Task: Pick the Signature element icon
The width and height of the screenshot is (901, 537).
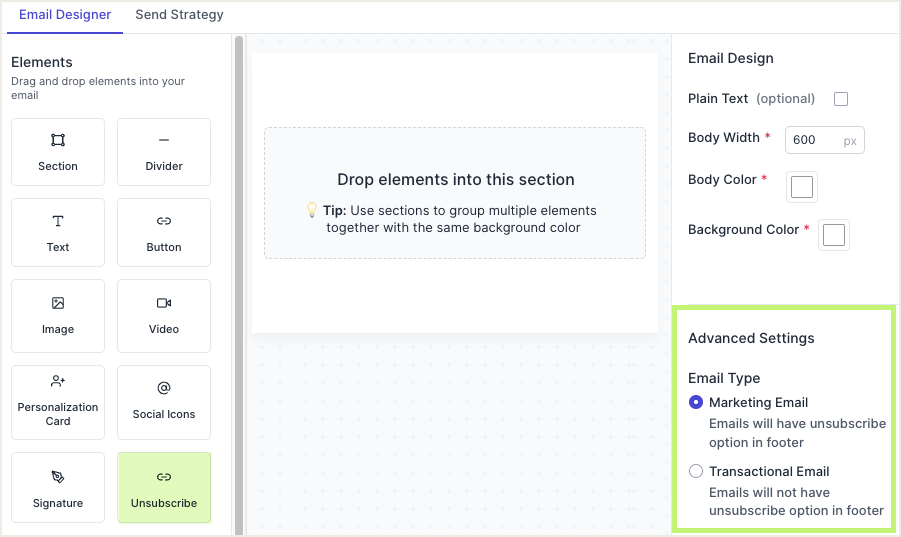Action: pyautogui.click(x=58, y=477)
